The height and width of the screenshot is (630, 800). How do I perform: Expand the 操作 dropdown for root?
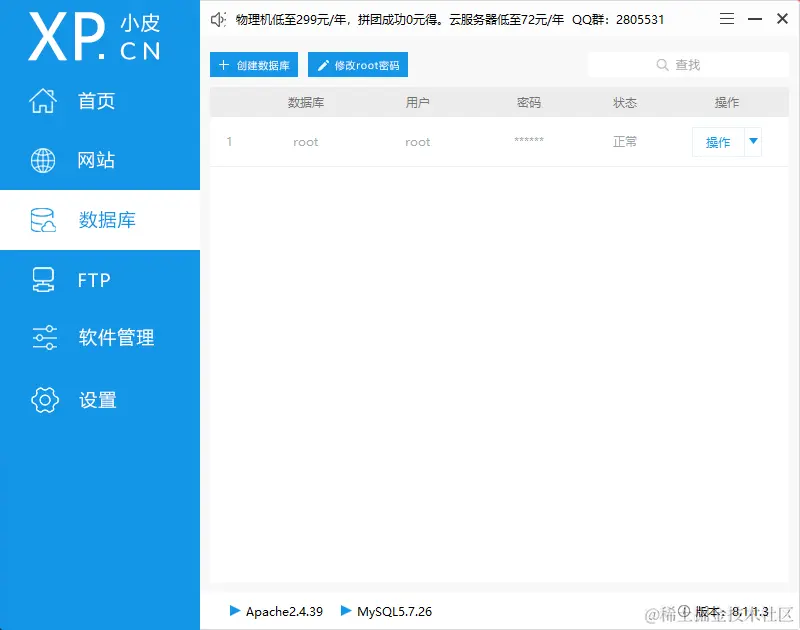click(753, 142)
